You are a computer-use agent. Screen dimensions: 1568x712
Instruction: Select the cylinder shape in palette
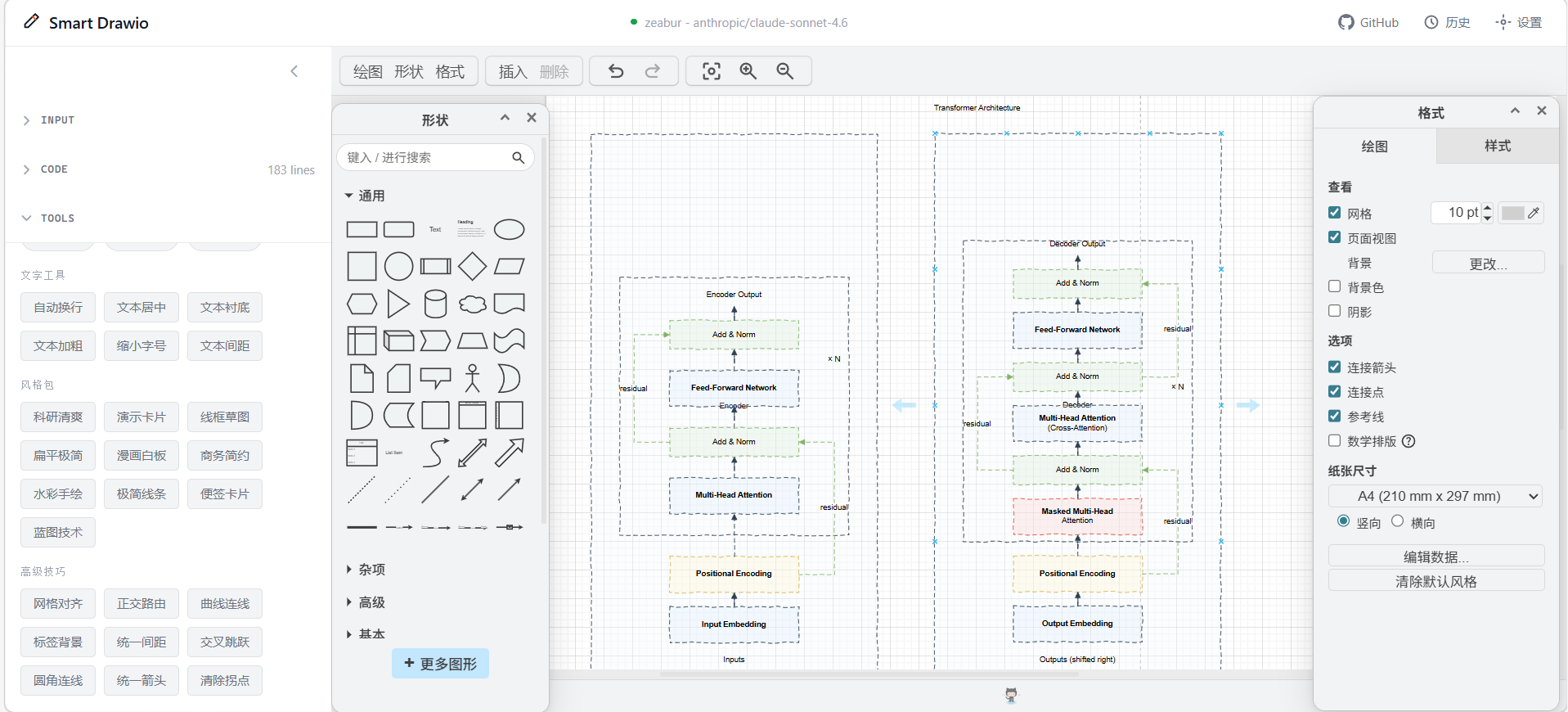pos(435,304)
